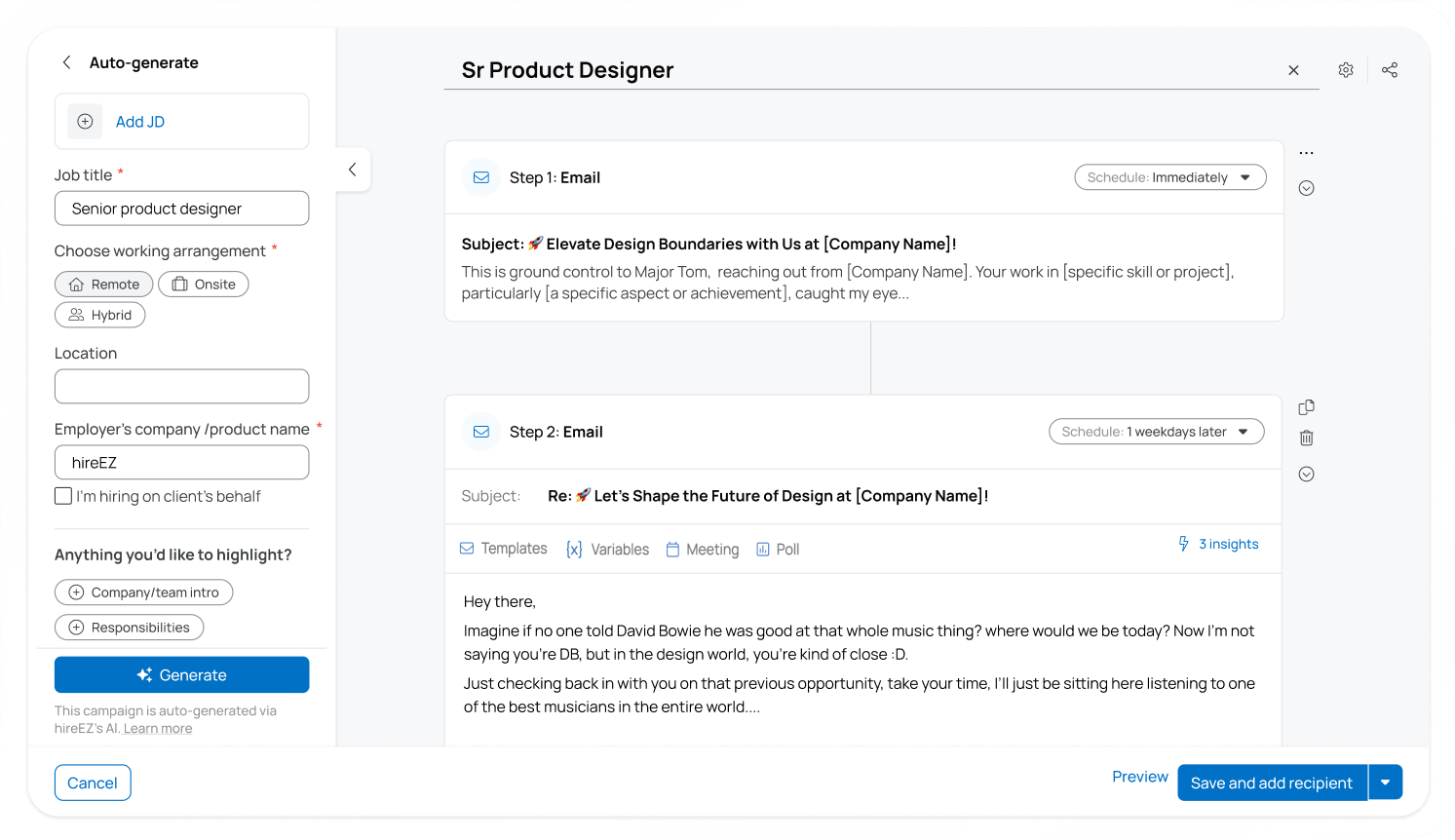1455x840 pixels.
Task: Click the share icon in header
Action: coord(1390,70)
